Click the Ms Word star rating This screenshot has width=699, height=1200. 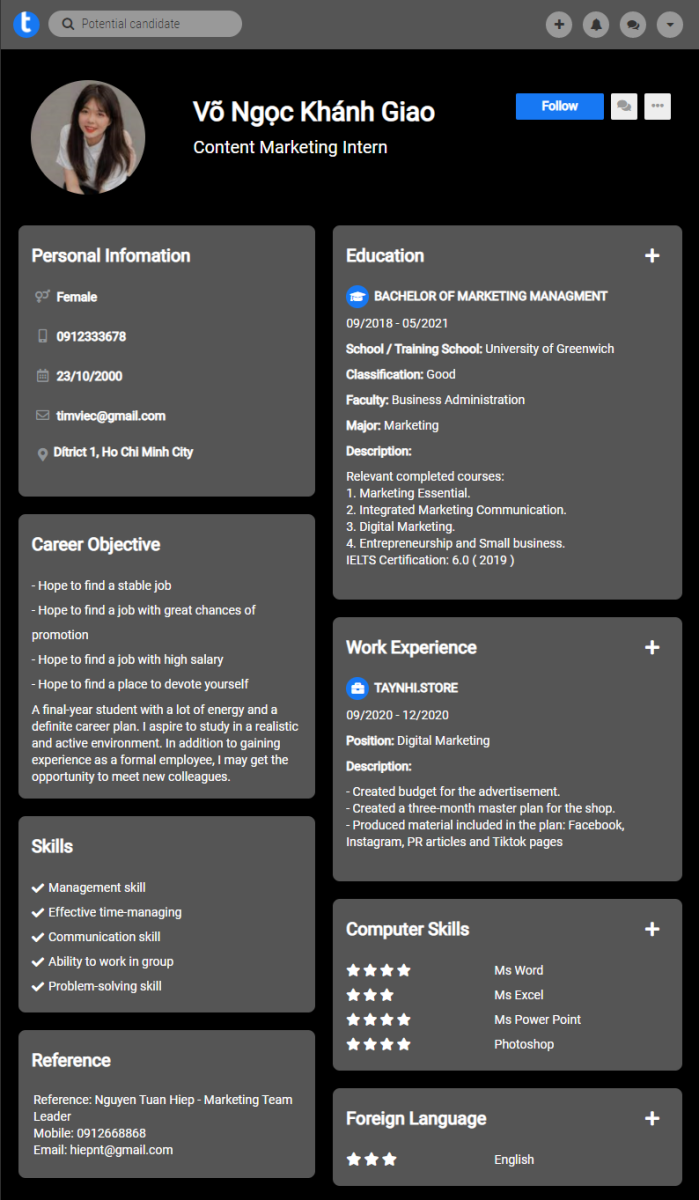point(378,970)
